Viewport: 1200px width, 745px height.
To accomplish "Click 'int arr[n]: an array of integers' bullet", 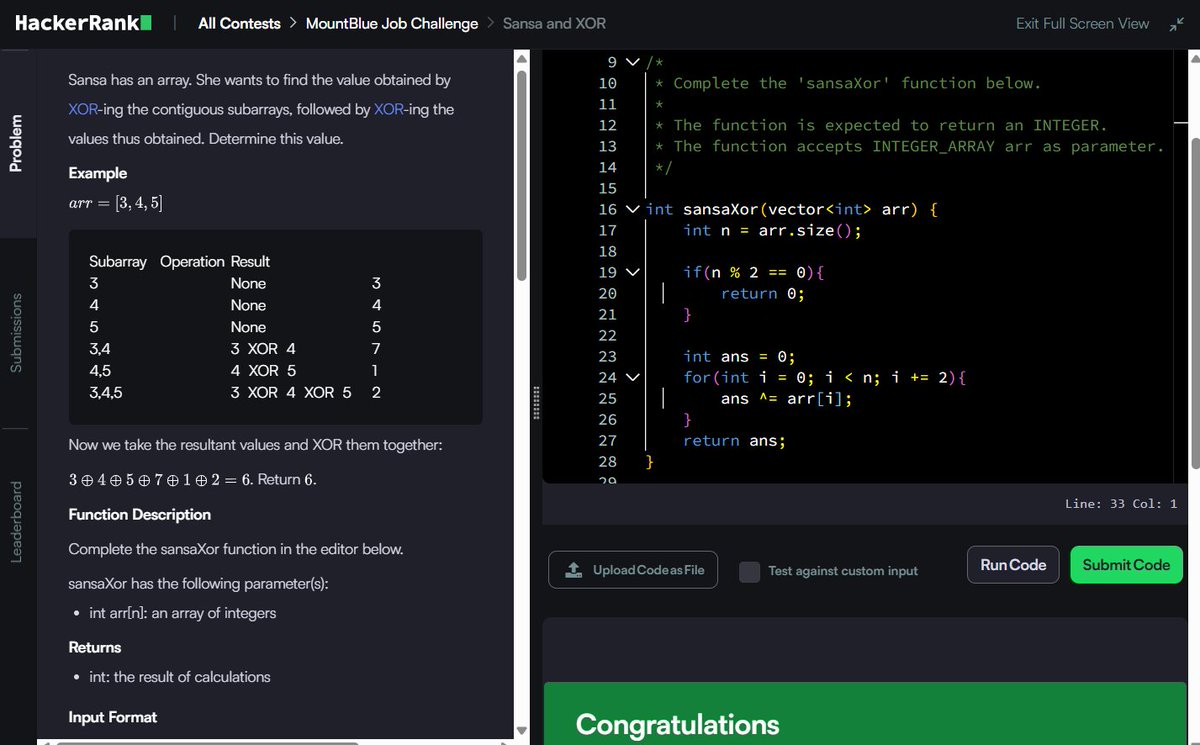I will [182, 612].
